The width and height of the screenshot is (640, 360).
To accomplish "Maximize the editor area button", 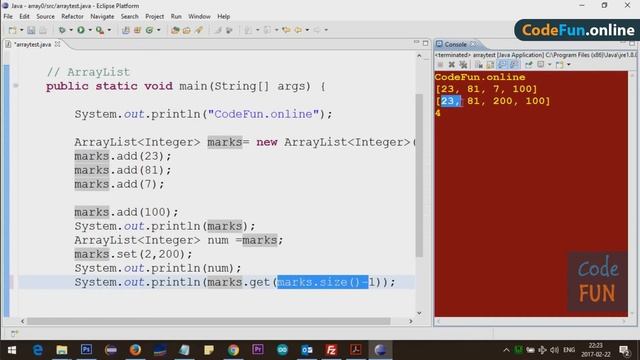I will (426, 43).
